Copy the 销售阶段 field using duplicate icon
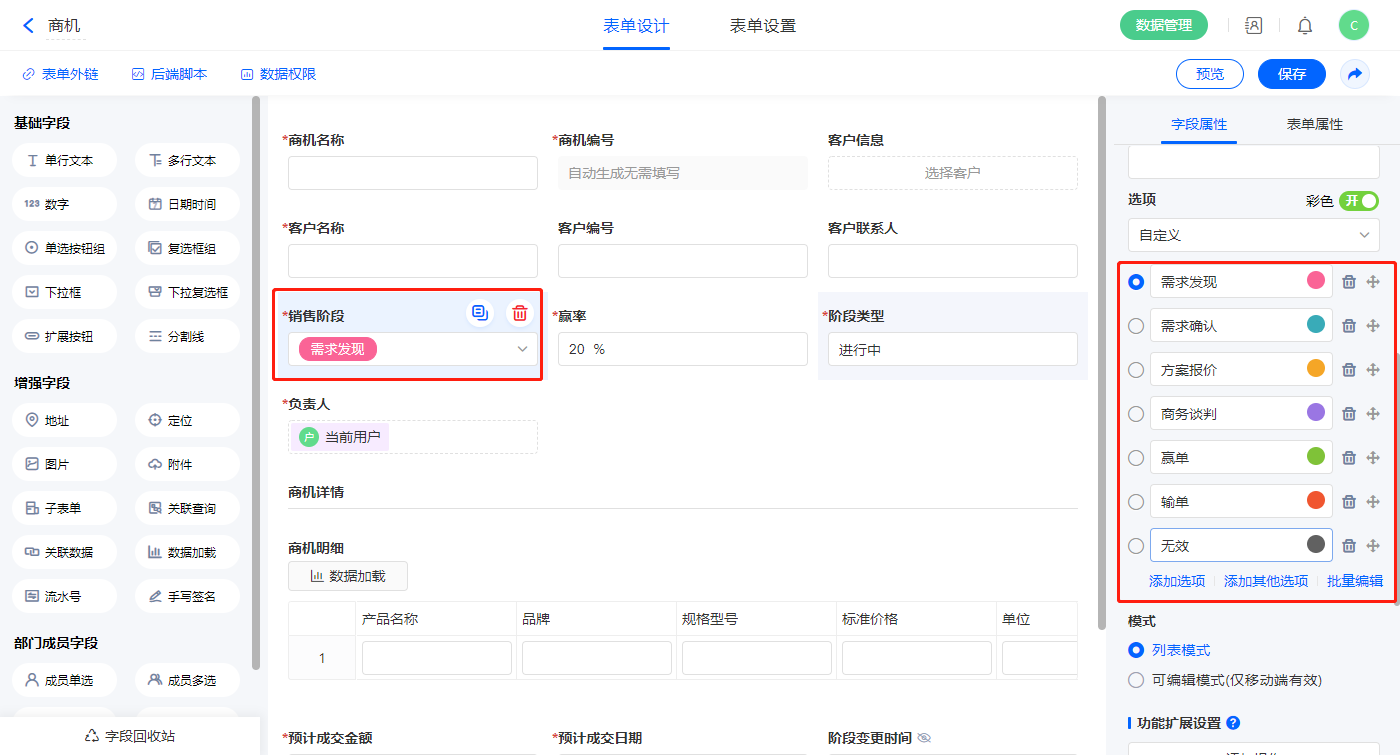Image resolution: width=1400 pixels, height=755 pixels. [x=481, y=313]
